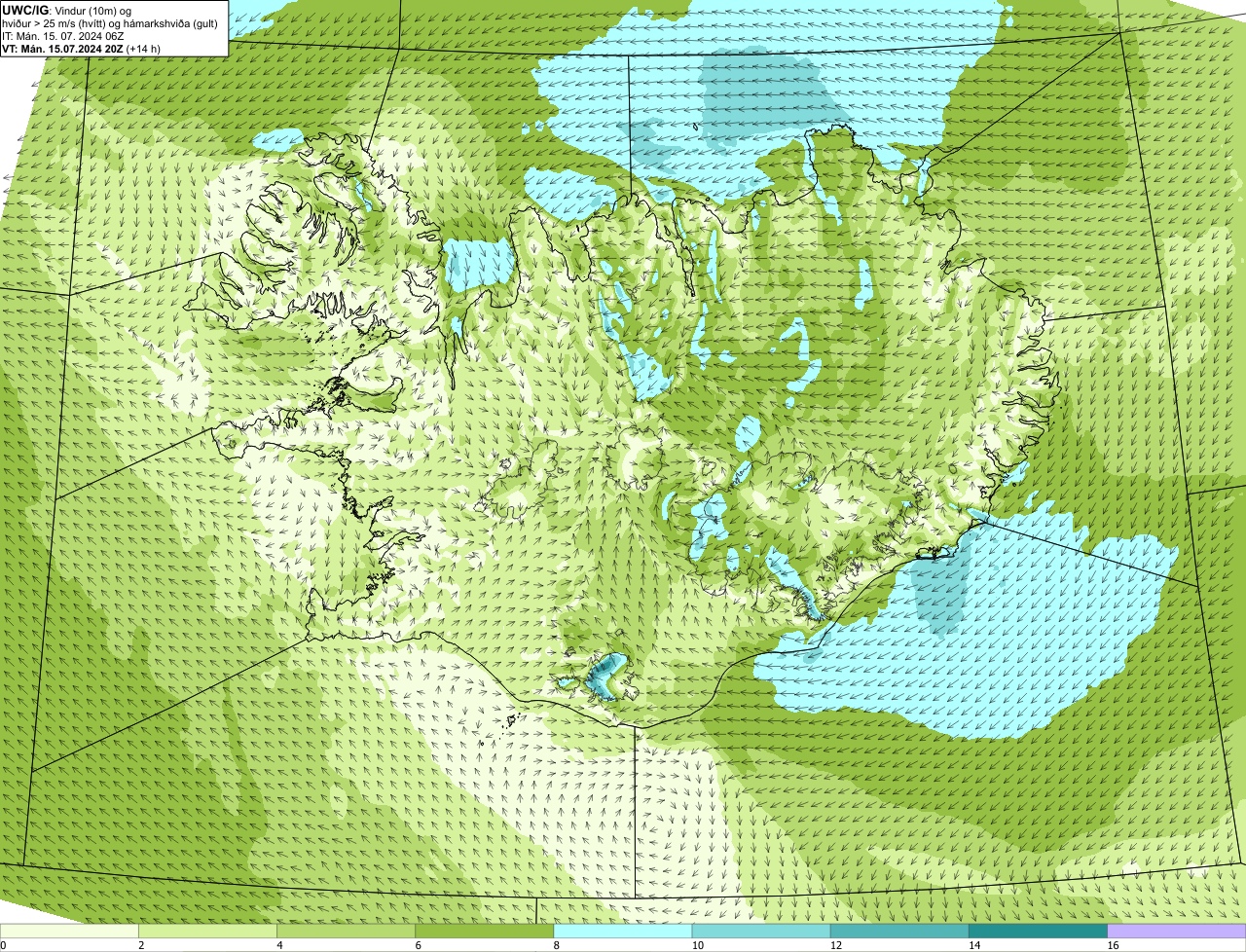This screenshot has width=1246, height=952.
Task: Click the dark teal 14–16 m/s legend swatch
Action: pos(1038,931)
